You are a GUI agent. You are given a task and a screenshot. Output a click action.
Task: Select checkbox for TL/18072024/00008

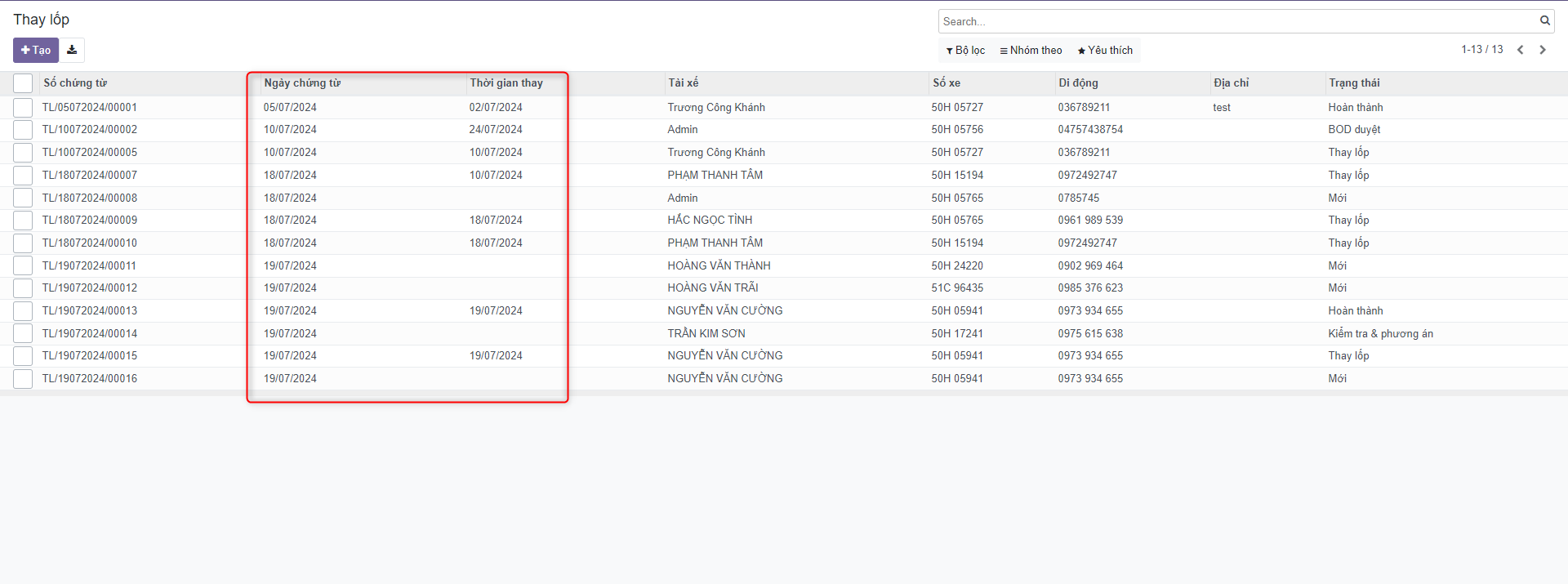point(23,198)
